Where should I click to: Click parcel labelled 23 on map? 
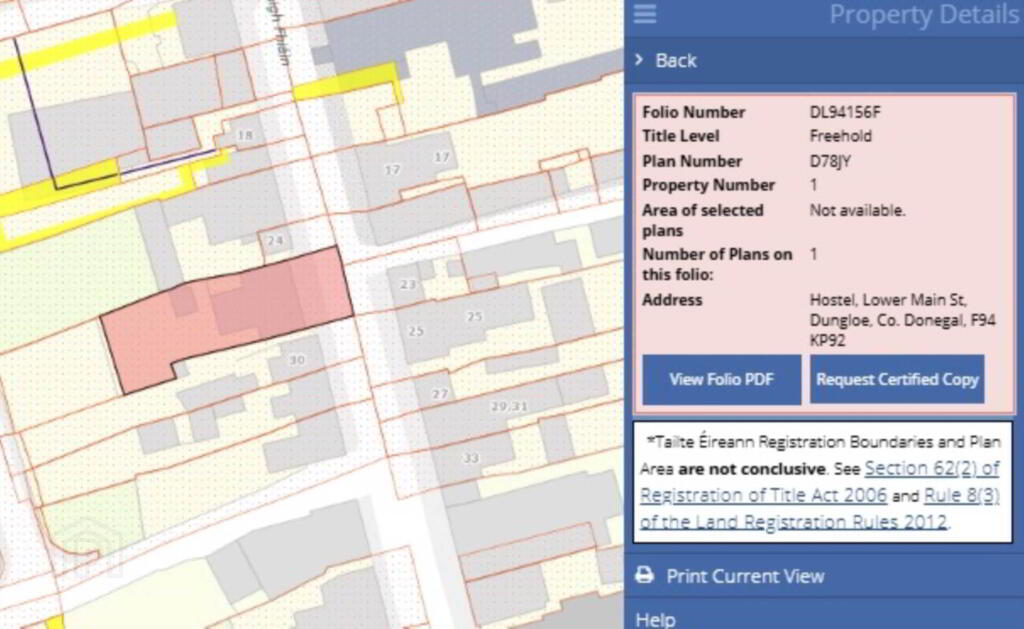(x=408, y=285)
